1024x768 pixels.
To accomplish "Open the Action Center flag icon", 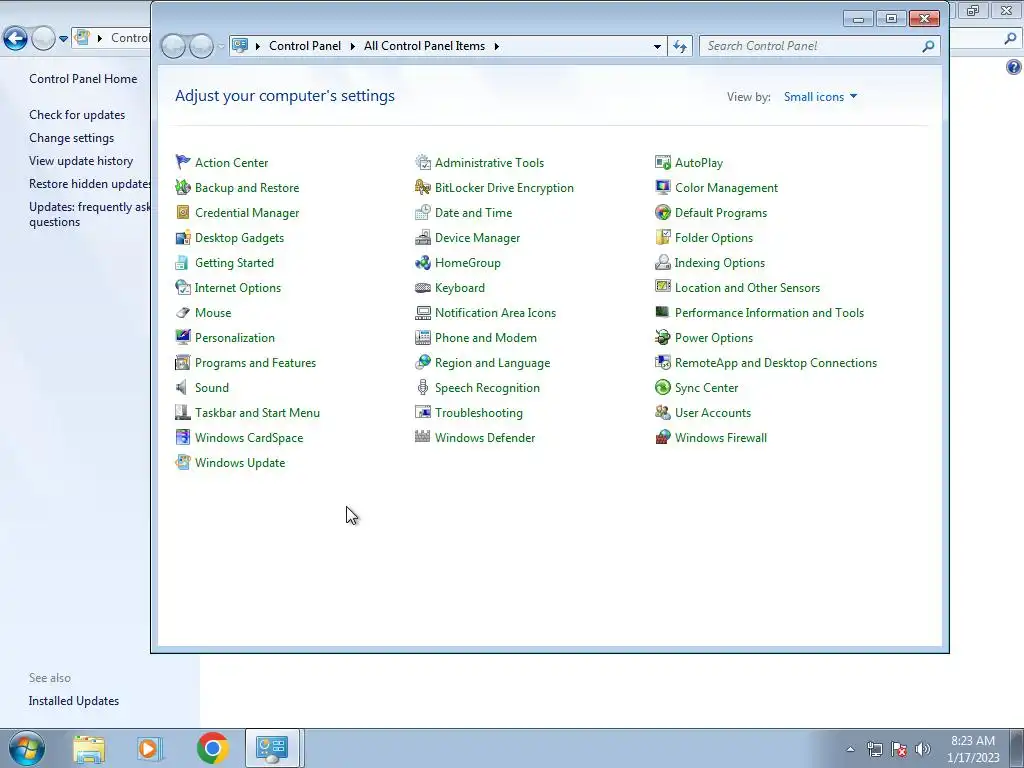I will [x=183, y=162].
